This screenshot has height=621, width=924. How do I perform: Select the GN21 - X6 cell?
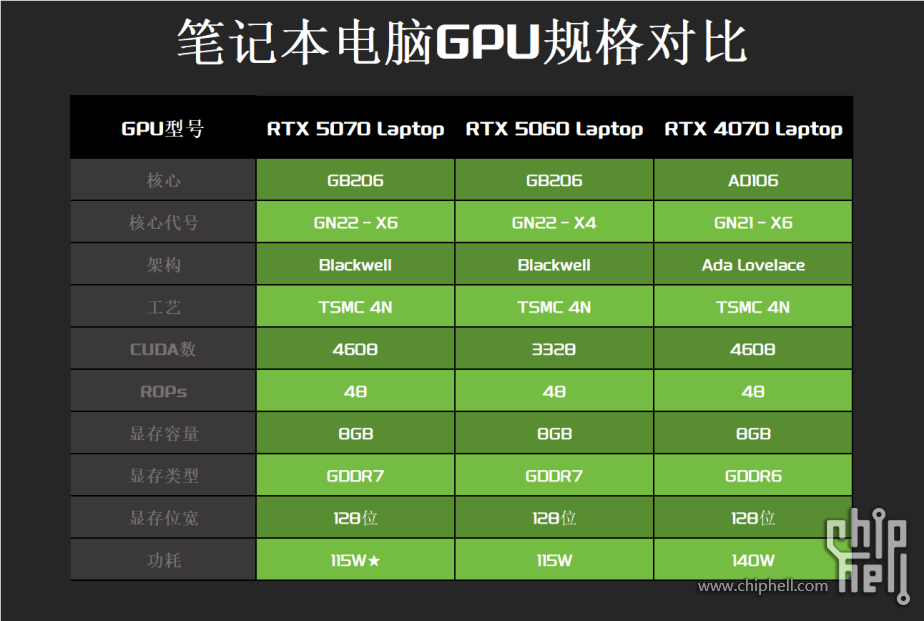click(753, 223)
